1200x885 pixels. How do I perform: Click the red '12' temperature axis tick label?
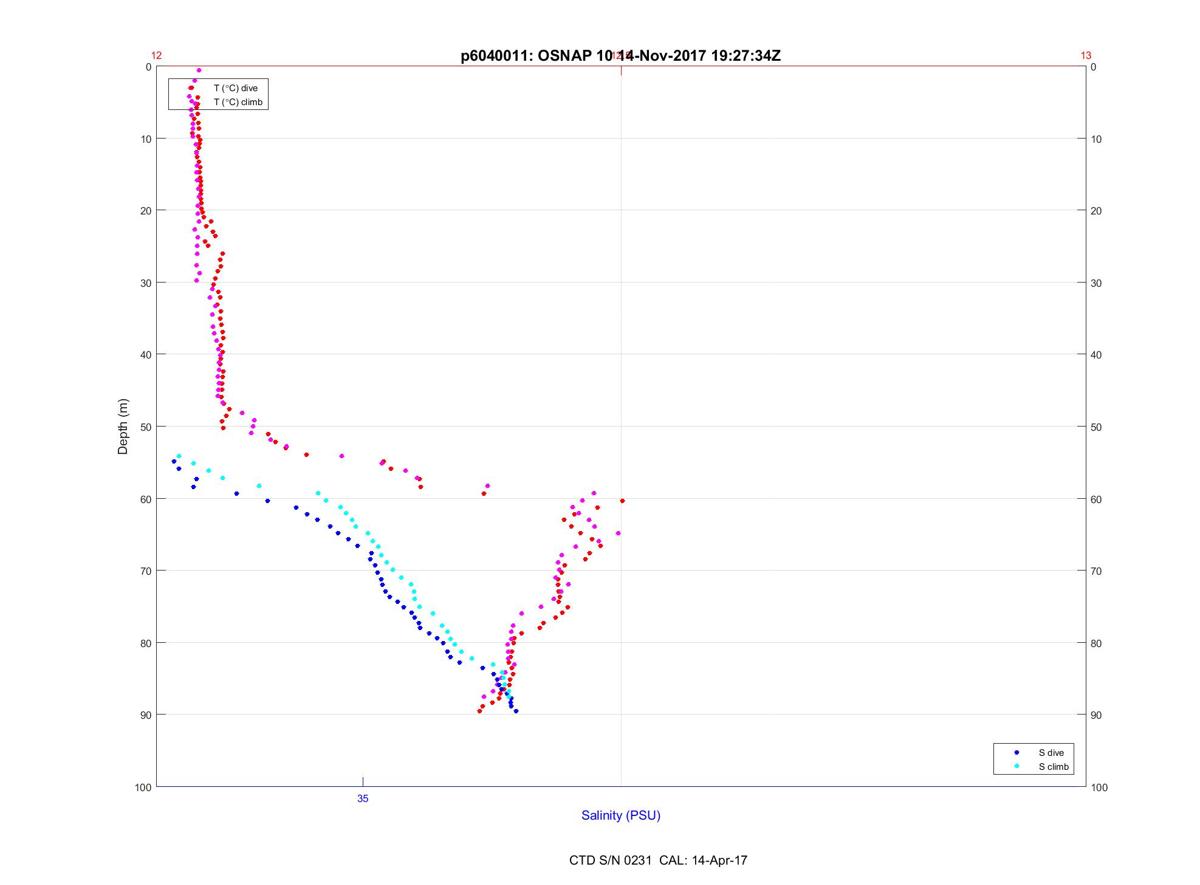click(x=157, y=56)
